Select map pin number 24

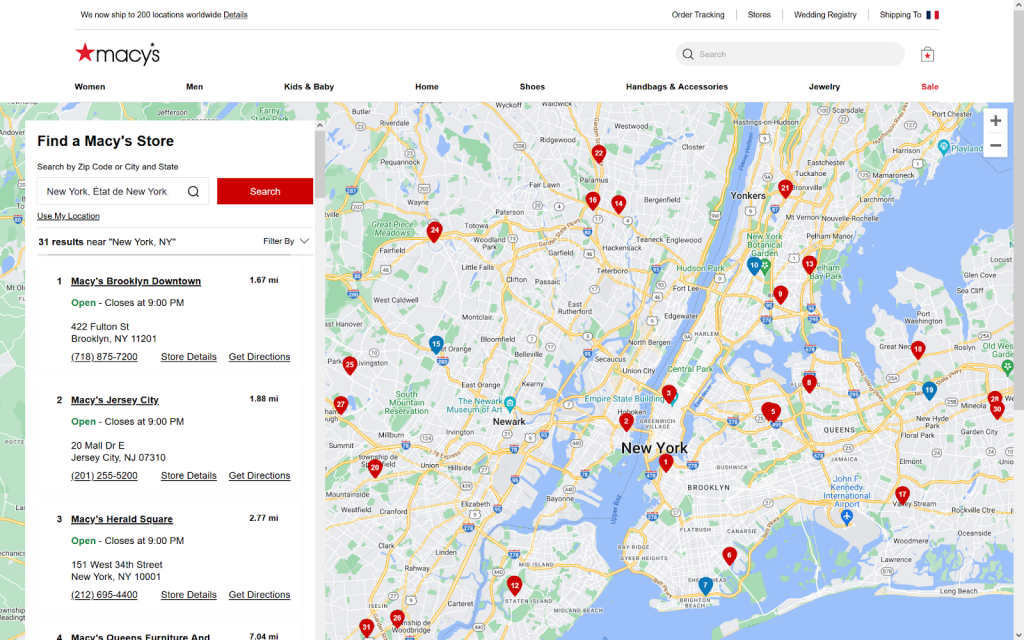click(434, 230)
